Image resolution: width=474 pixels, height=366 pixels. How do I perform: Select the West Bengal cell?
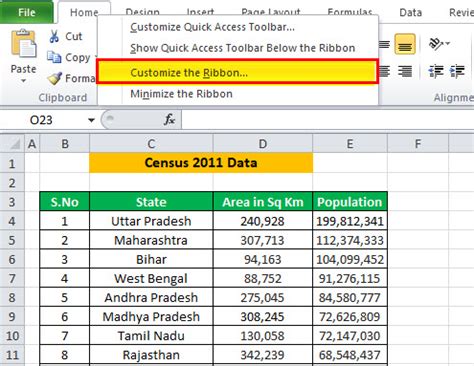(x=151, y=278)
